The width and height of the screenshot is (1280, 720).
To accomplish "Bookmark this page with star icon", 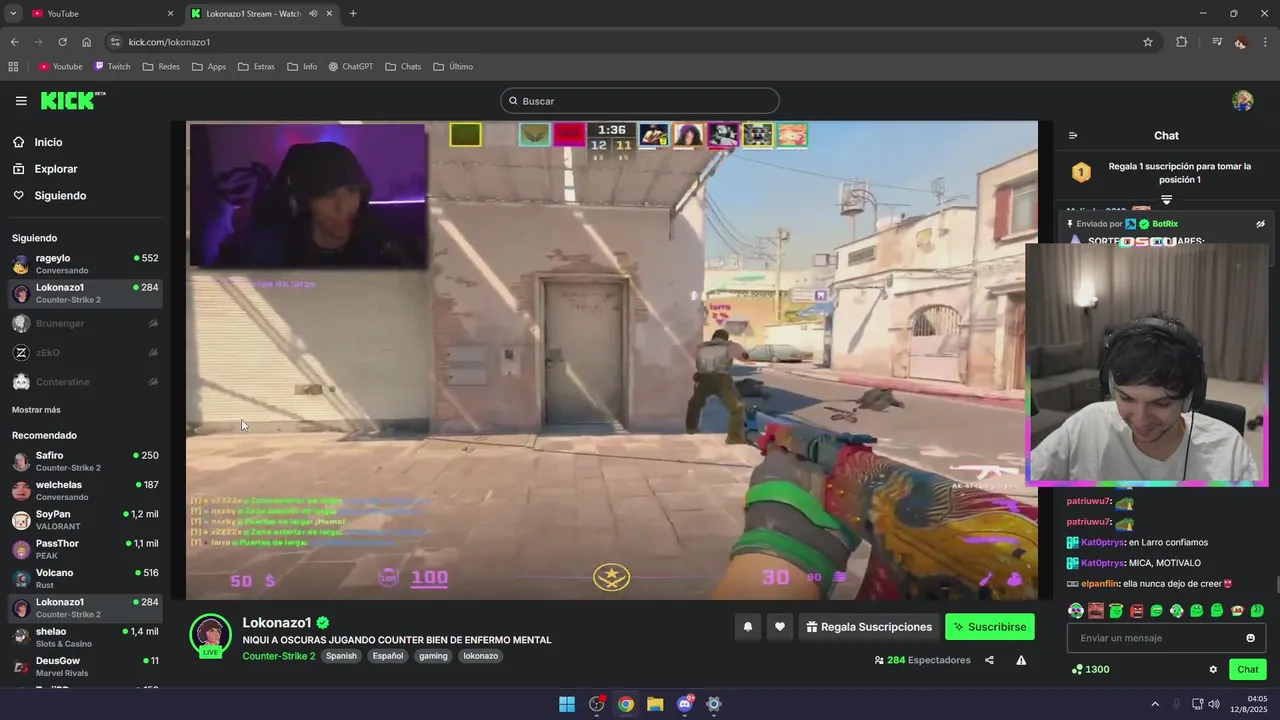I will tap(1148, 42).
